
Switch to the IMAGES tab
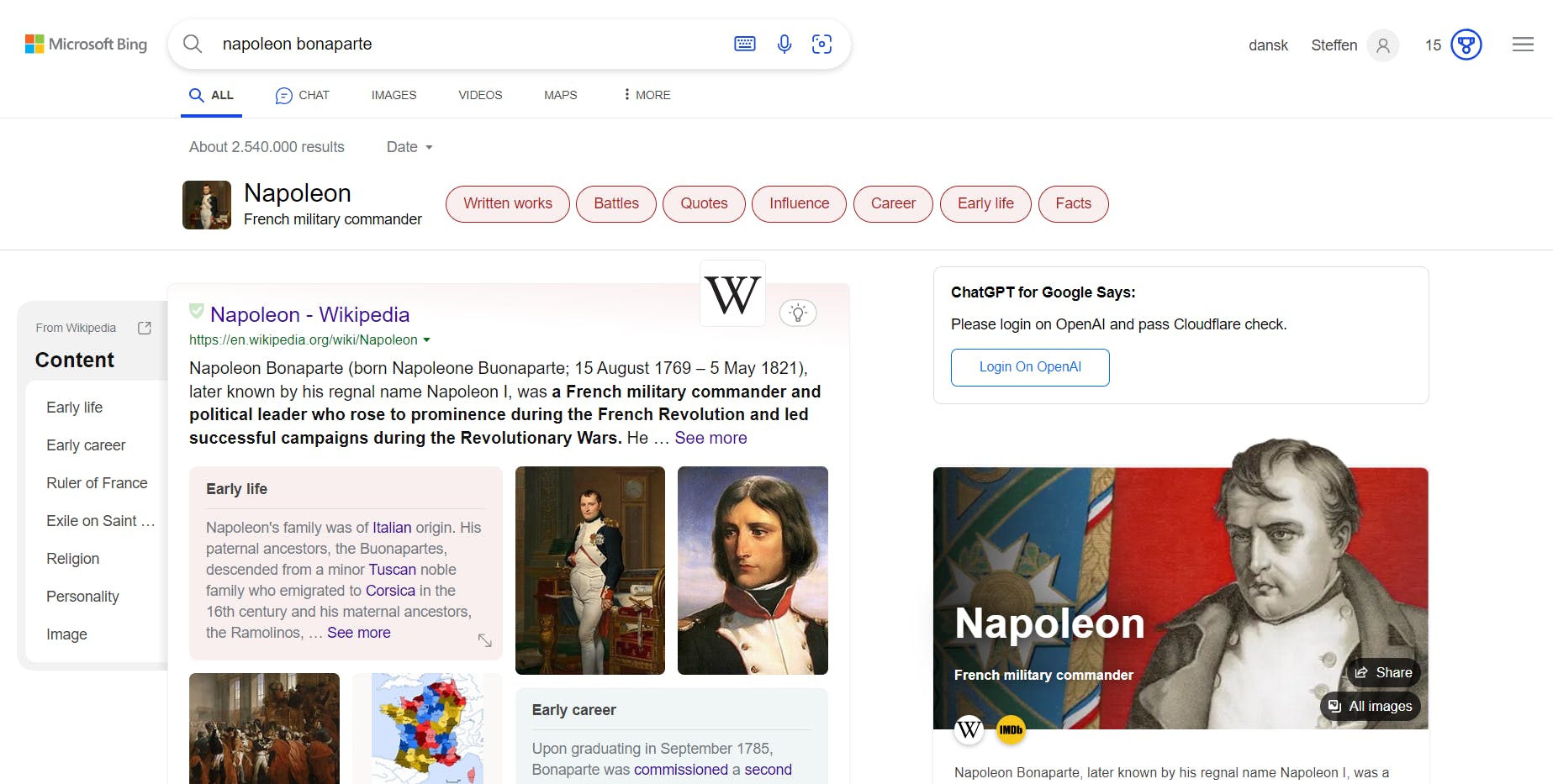point(394,95)
